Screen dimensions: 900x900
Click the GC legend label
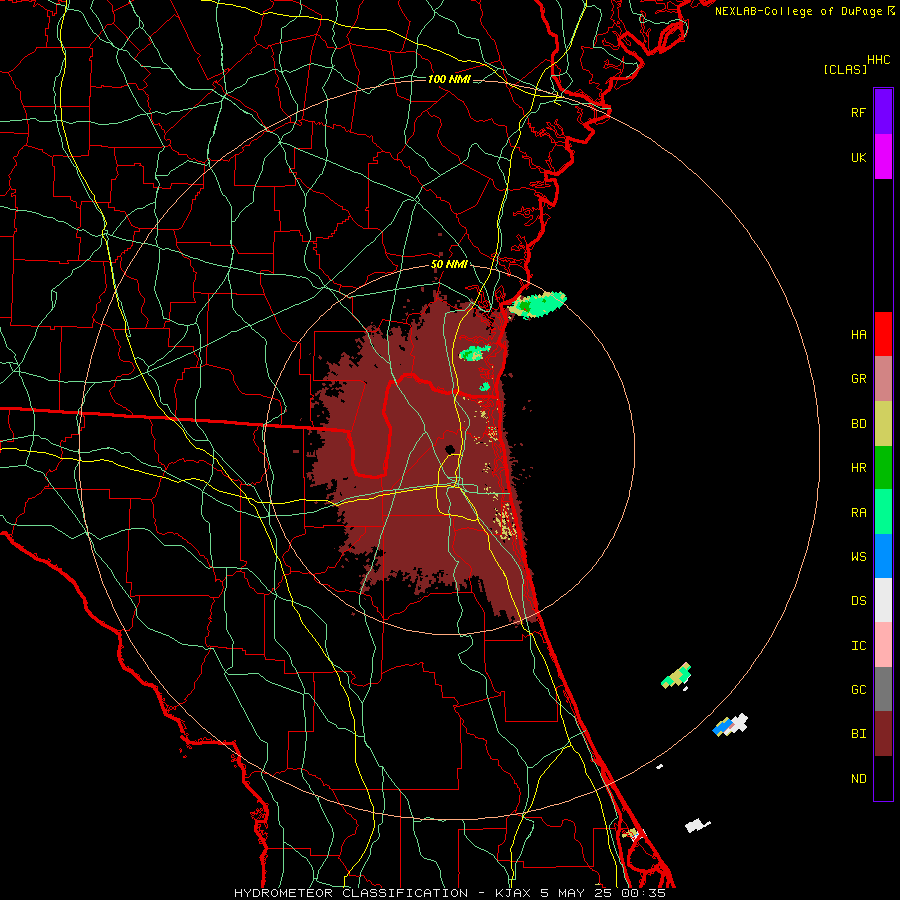click(858, 690)
